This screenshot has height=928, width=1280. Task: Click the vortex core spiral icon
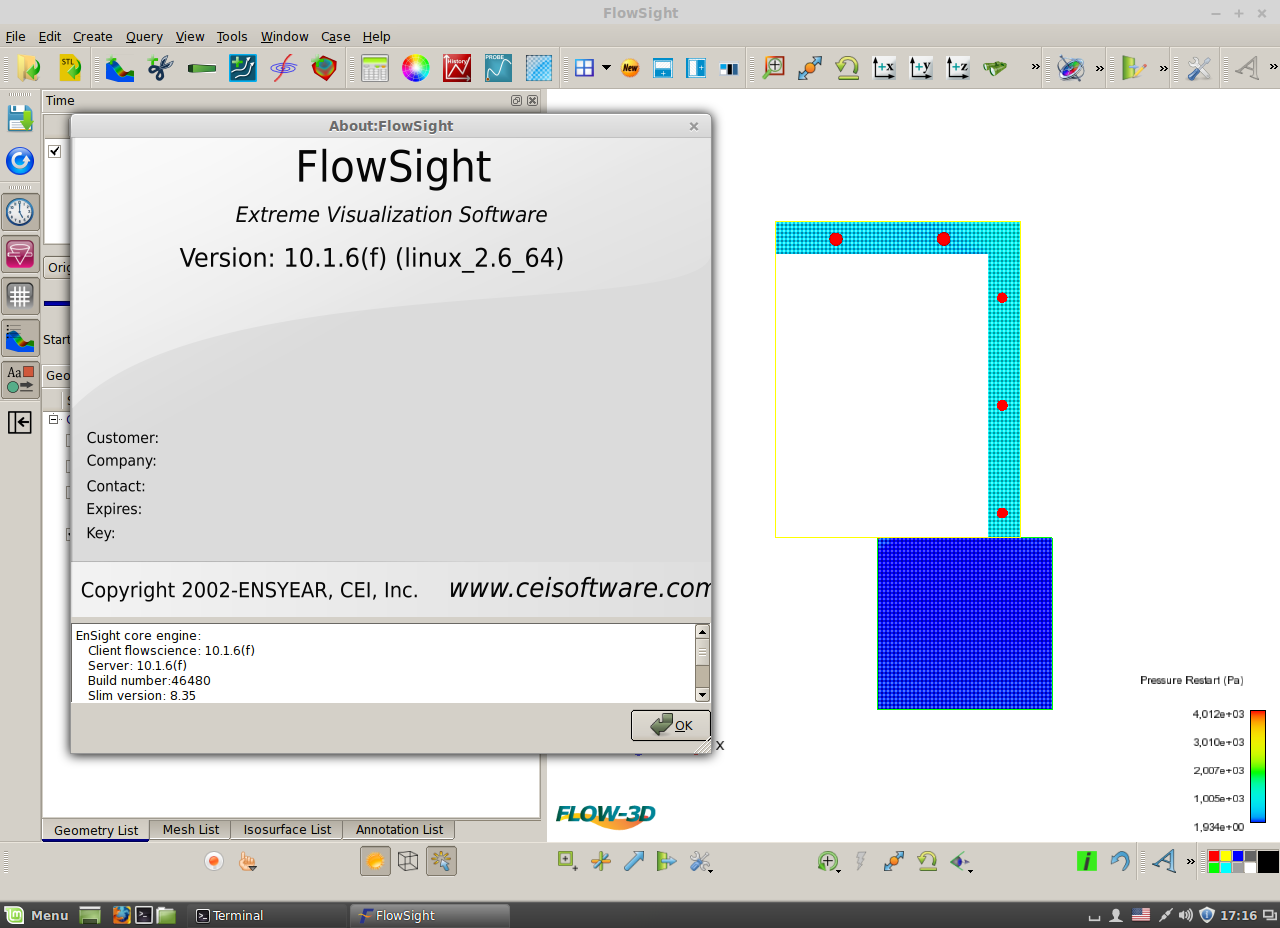pyautogui.click(x=284, y=68)
